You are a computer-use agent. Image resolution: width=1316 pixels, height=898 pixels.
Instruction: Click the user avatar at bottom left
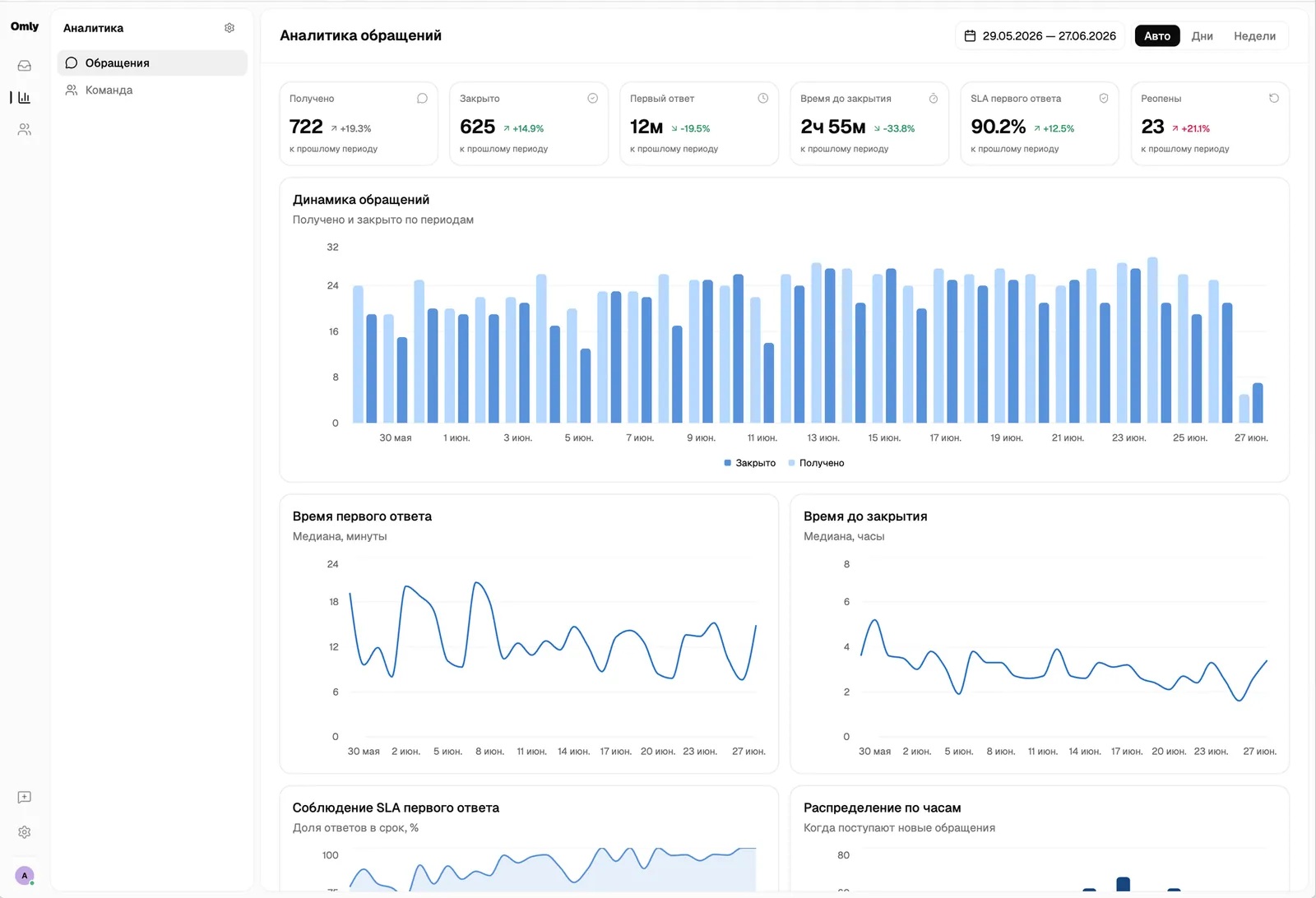click(25, 876)
